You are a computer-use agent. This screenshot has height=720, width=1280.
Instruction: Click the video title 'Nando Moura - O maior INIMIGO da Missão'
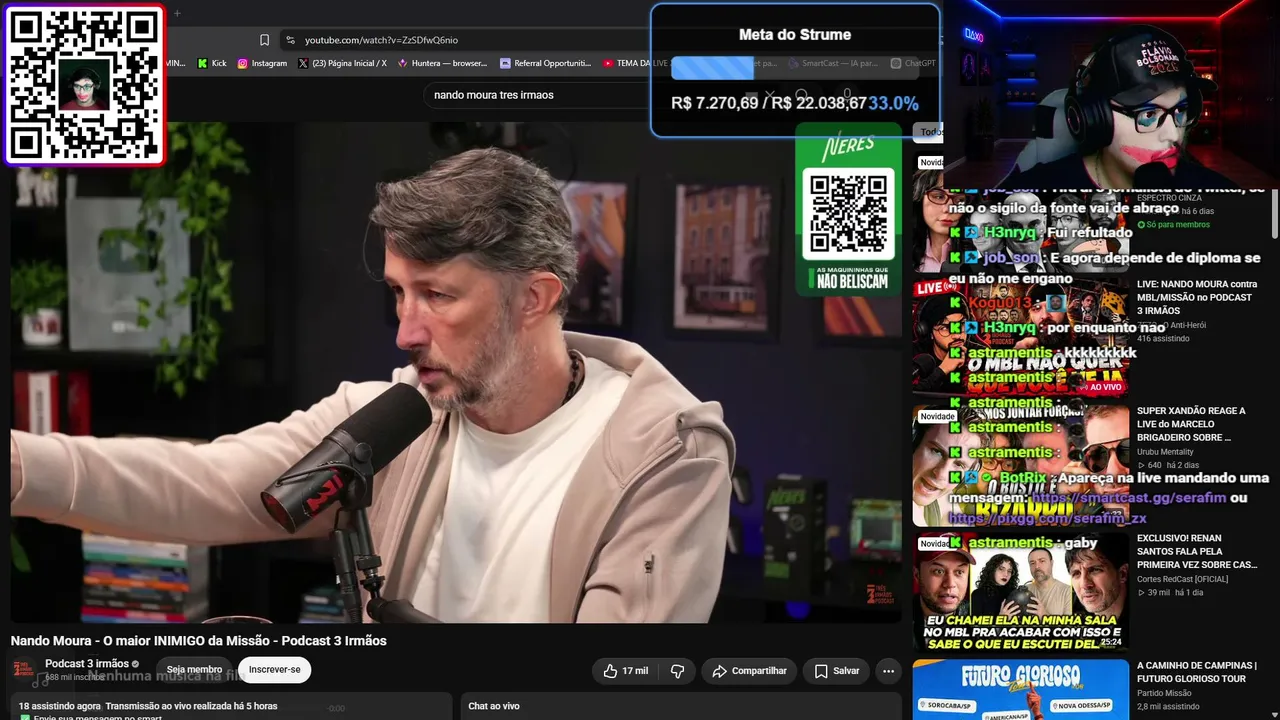(199, 641)
